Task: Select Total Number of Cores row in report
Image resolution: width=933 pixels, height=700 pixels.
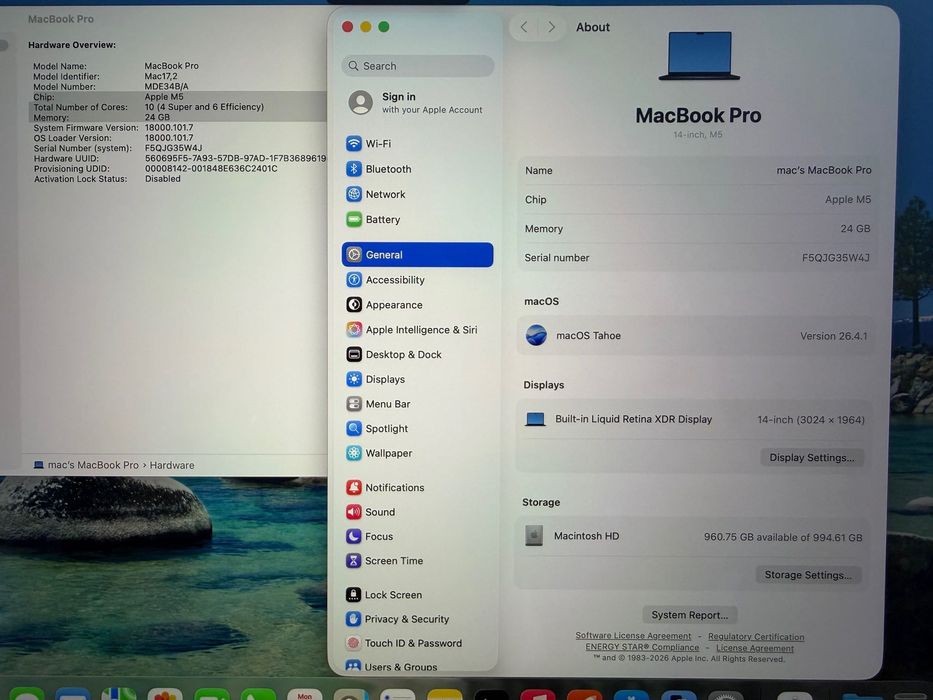Action: 177,107
